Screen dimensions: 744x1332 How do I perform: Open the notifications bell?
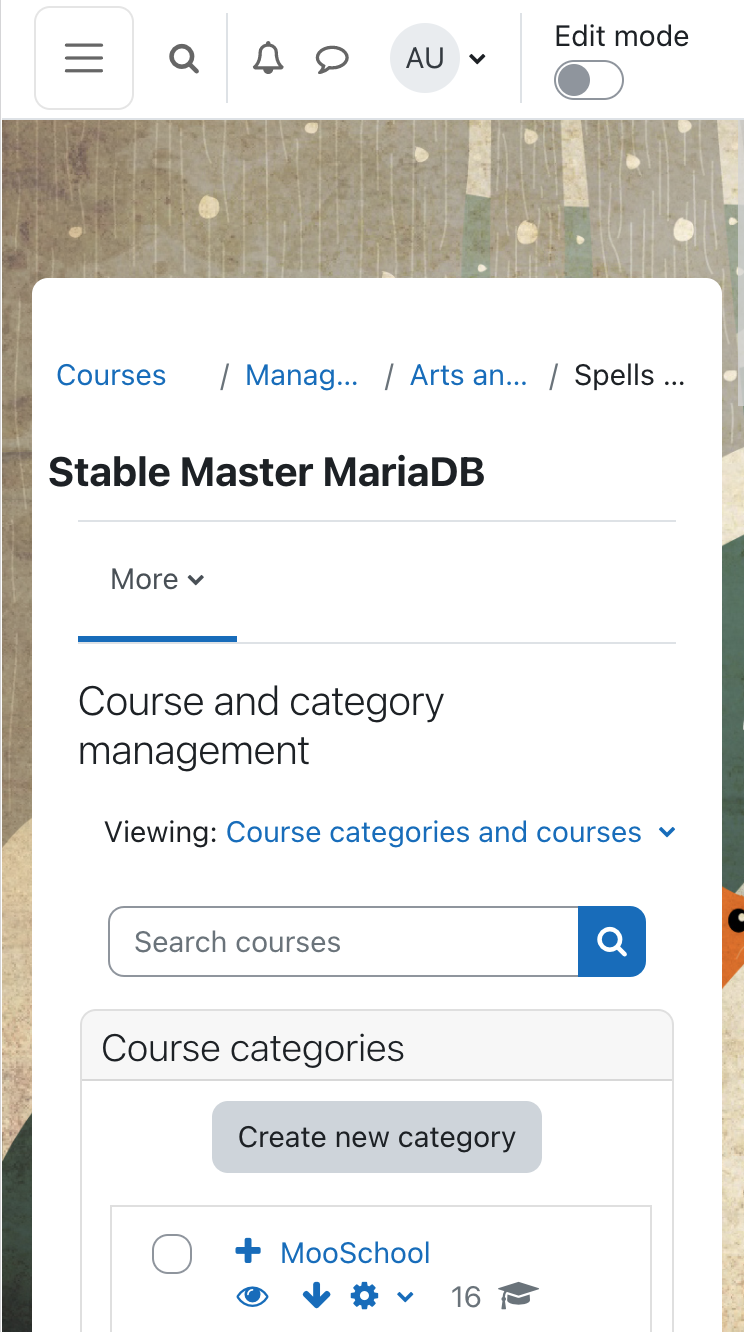pyautogui.click(x=267, y=59)
